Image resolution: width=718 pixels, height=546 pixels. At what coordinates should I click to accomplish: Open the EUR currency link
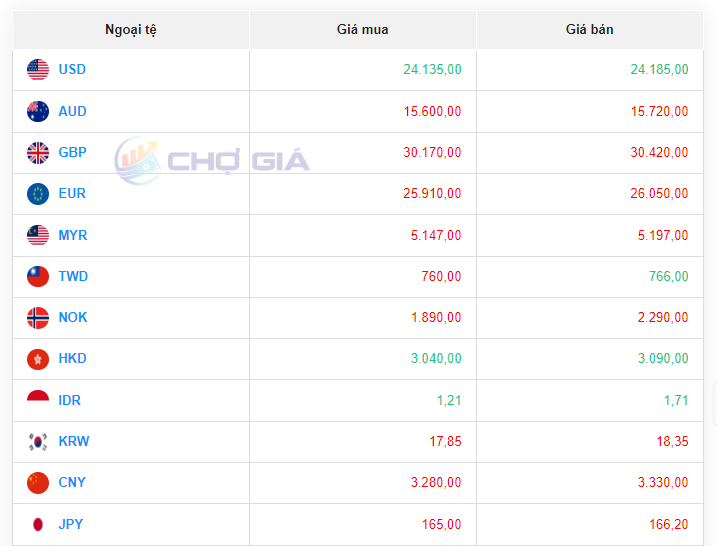tap(72, 194)
